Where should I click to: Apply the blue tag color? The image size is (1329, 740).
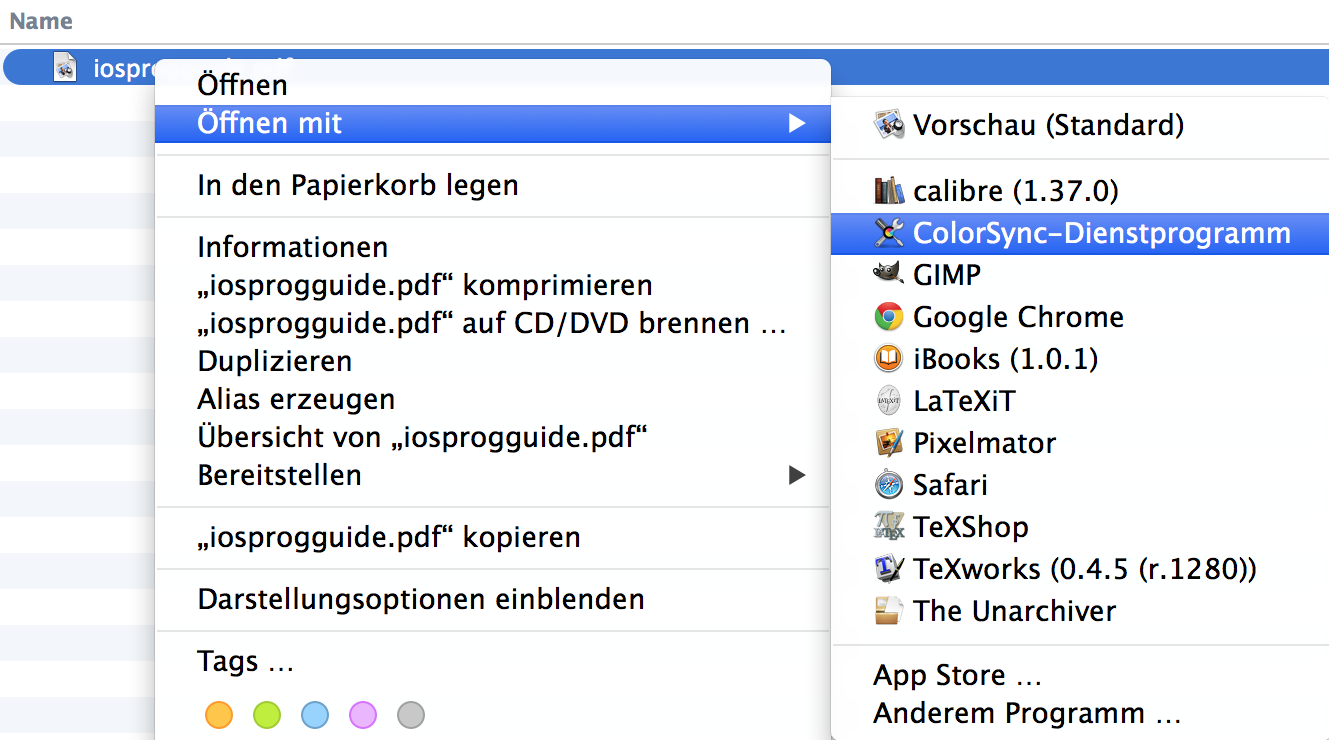[x=314, y=715]
